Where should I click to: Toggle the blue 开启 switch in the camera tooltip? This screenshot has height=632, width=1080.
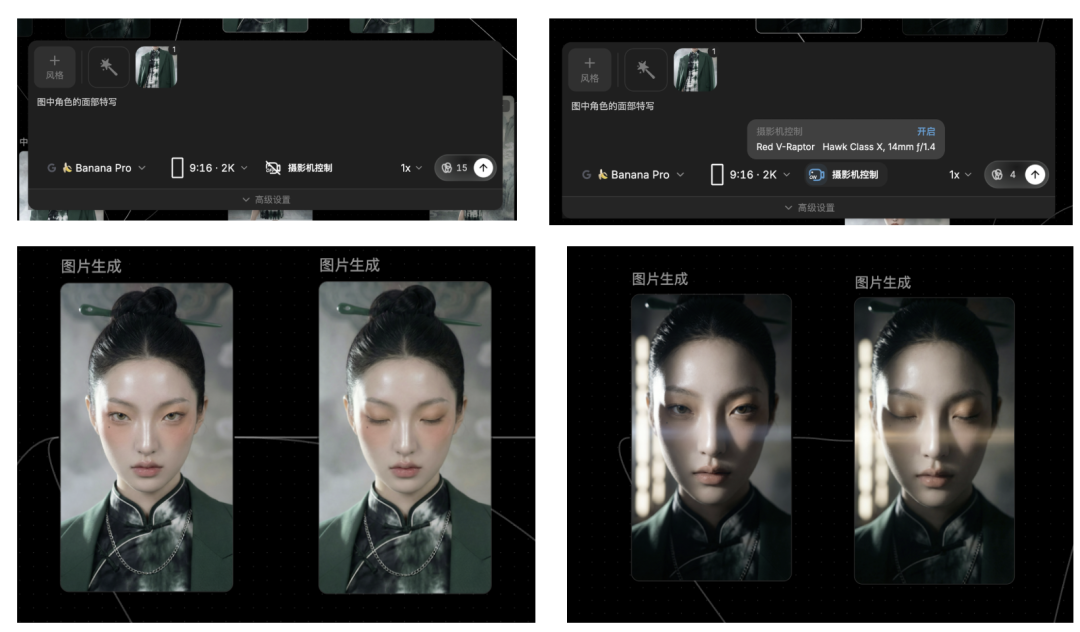point(925,132)
